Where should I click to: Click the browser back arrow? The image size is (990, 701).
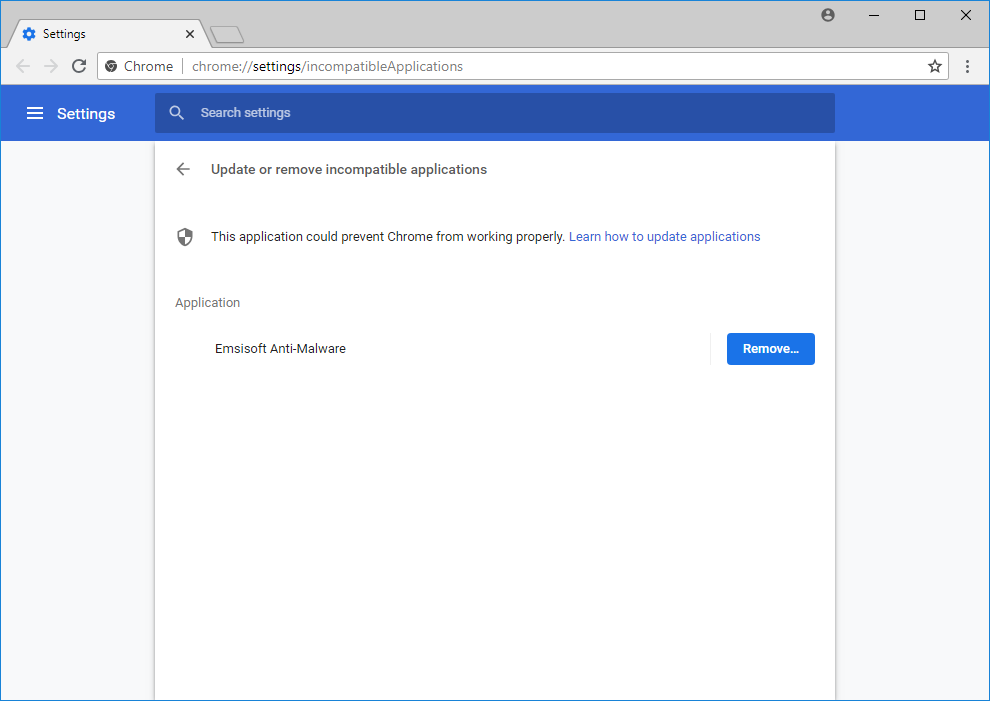pos(23,66)
